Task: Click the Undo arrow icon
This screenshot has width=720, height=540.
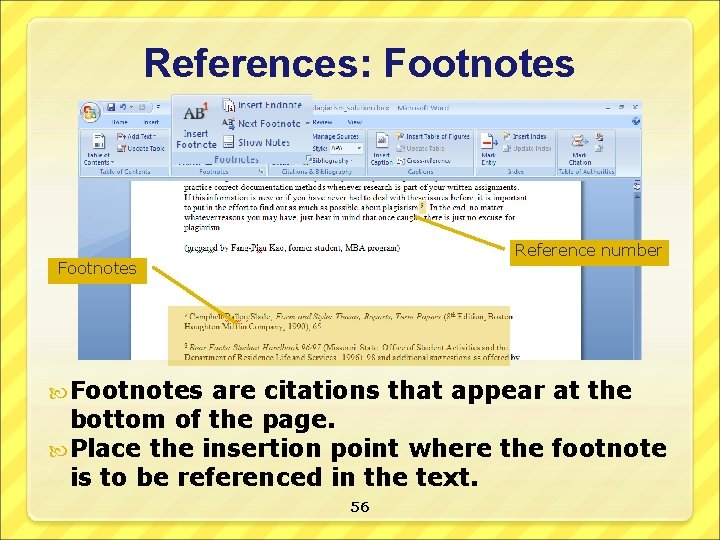Action: click(123, 107)
